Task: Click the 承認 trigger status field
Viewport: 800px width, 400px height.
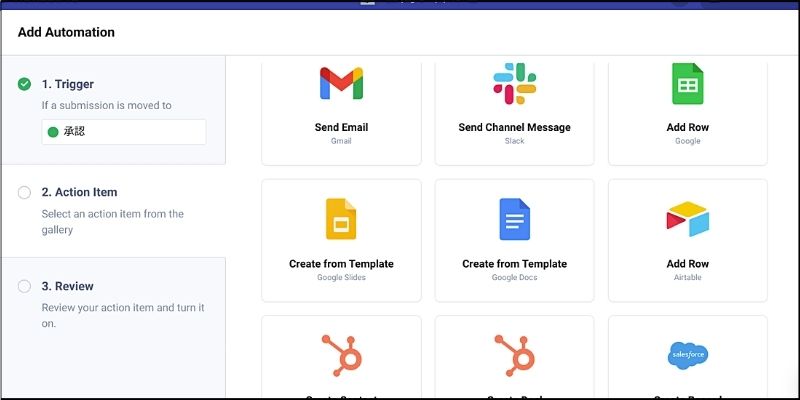Action: coord(124,132)
